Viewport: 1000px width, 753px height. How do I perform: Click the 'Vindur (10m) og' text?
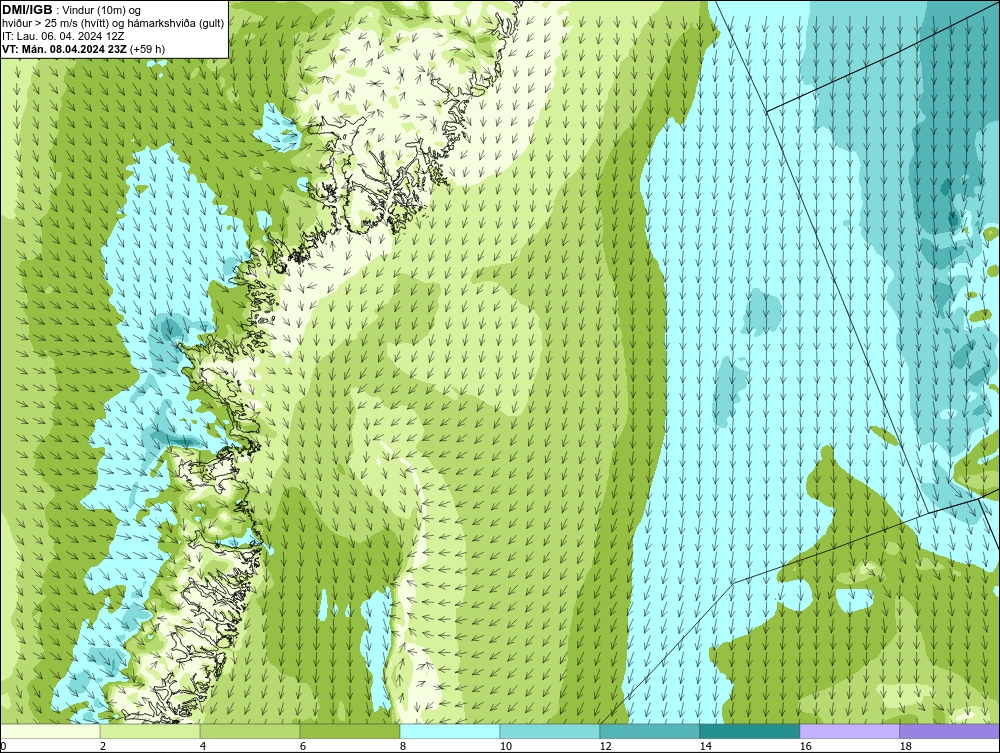[x=103, y=10]
